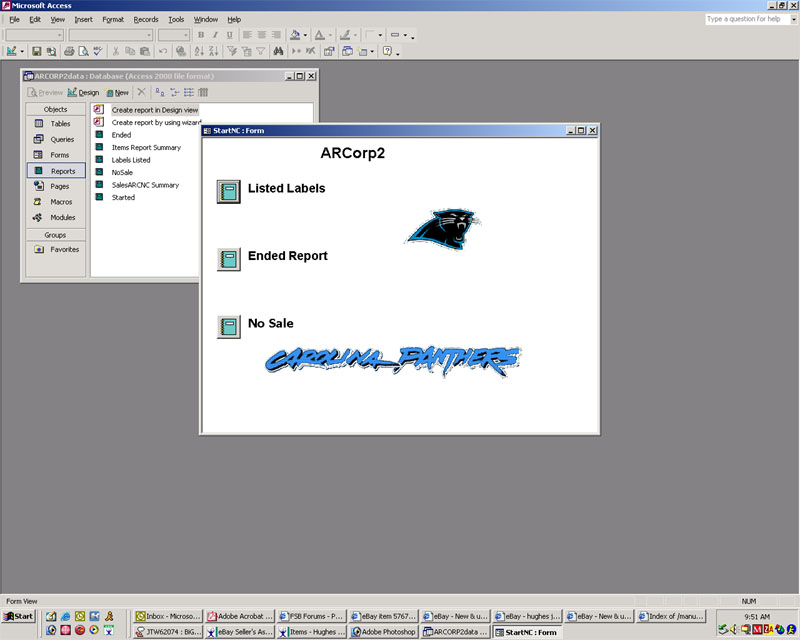Open the Format menu
Screen dimensions: 800x640
(x=113, y=19)
